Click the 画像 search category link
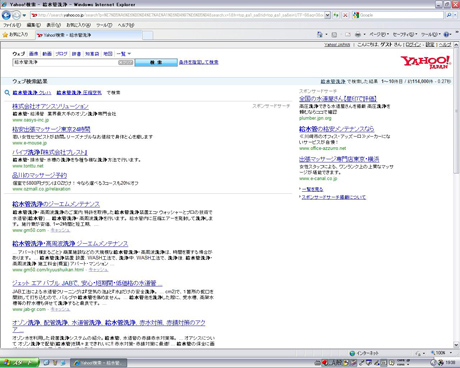The height and width of the screenshot is (368, 460). point(33,54)
